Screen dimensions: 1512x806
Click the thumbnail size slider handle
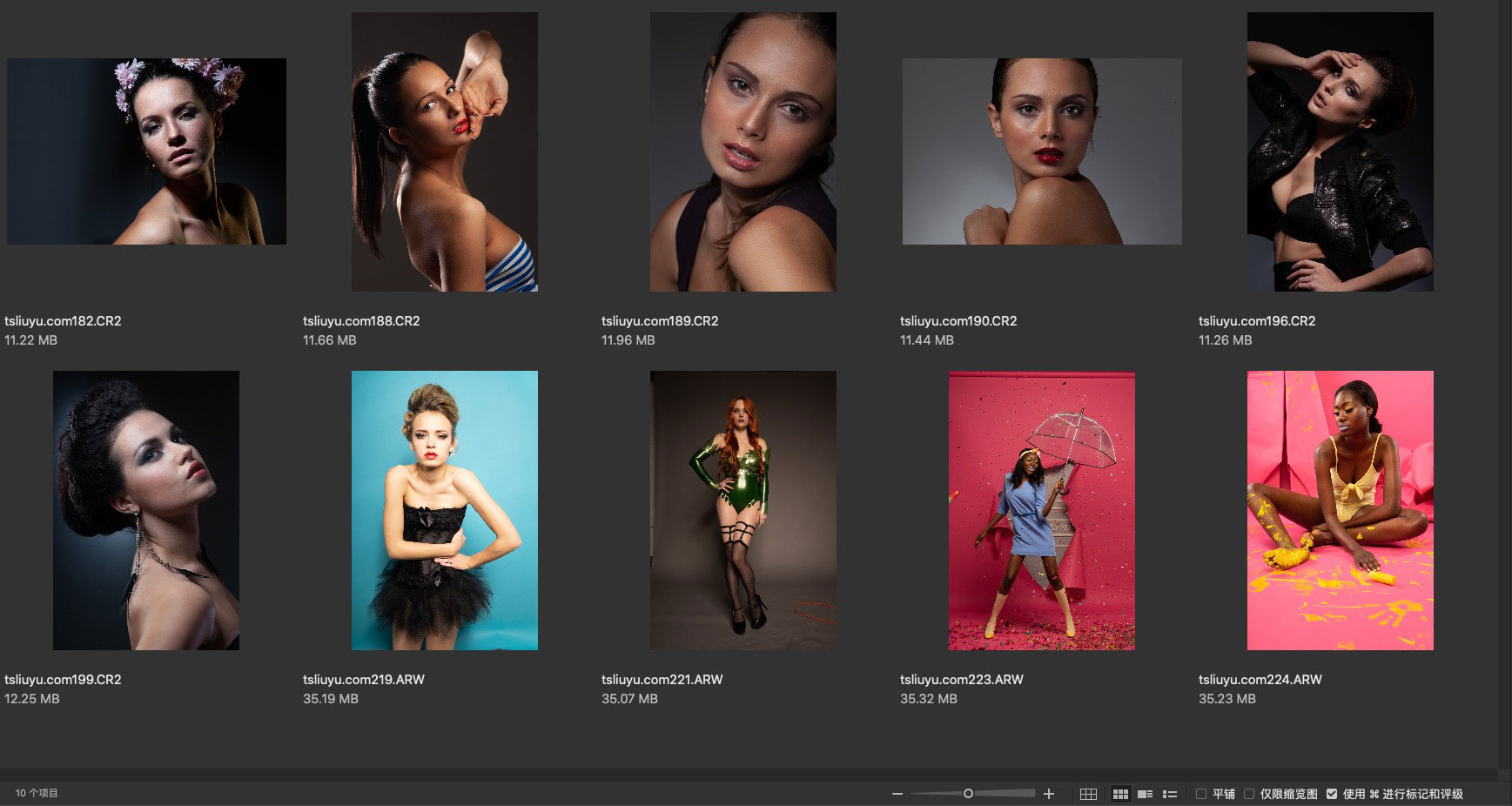point(968,794)
